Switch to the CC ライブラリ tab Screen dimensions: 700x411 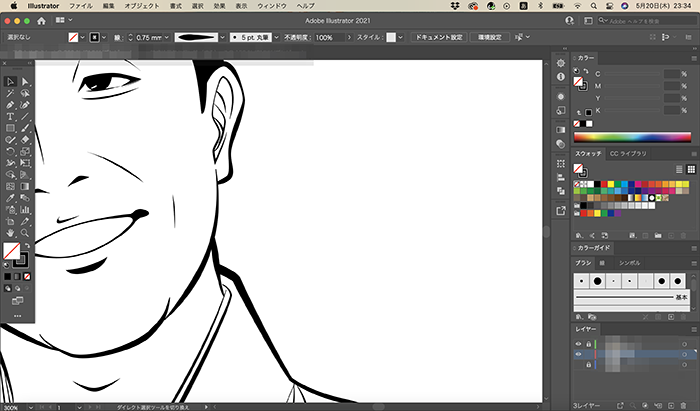628,154
